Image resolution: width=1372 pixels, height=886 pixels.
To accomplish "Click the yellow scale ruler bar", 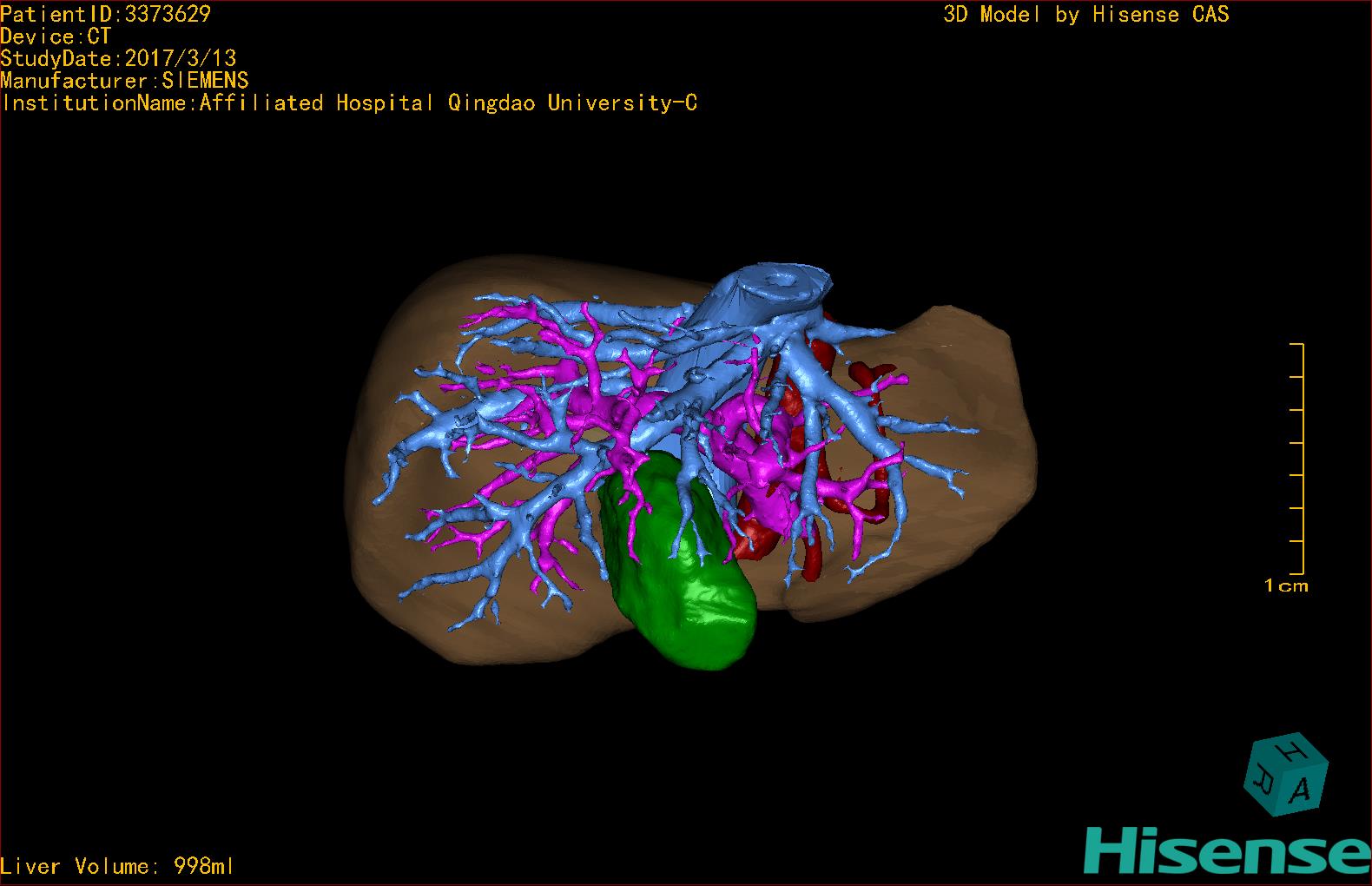I will (1297, 459).
